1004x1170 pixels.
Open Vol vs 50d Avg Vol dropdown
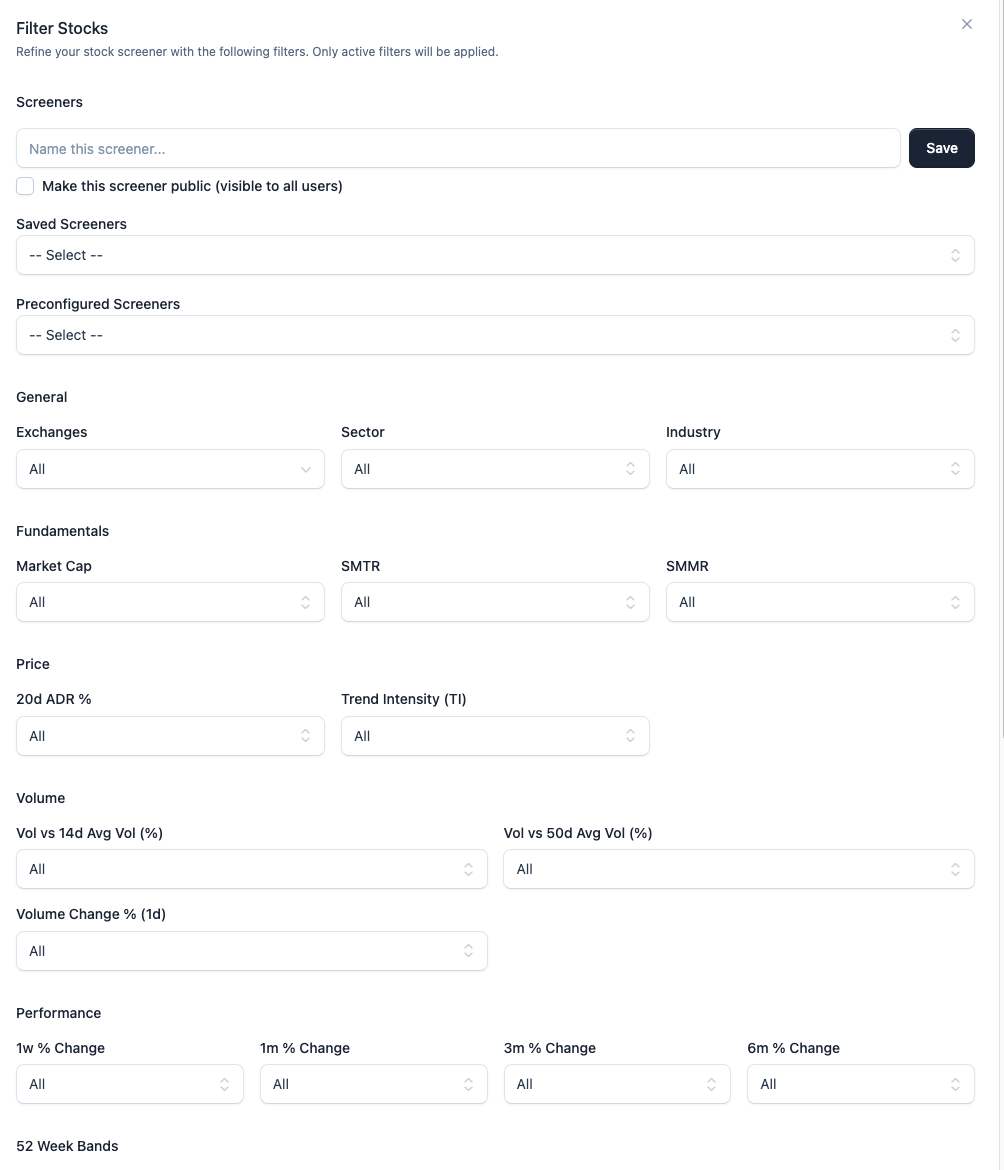tap(738, 869)
